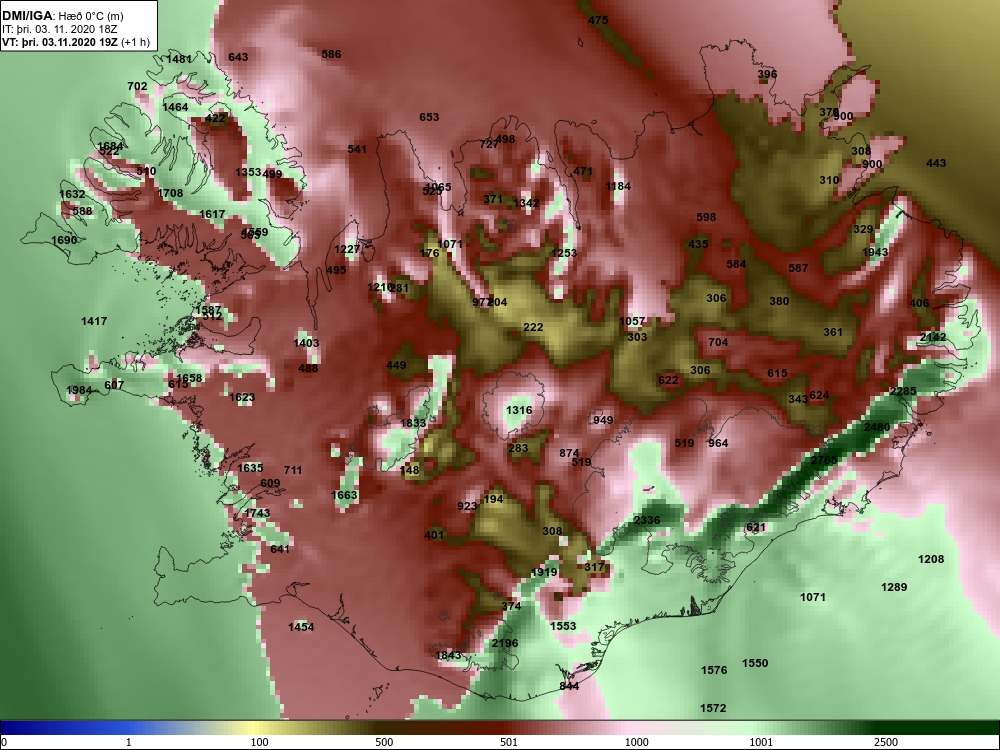Select the legend label '501'
Viewport: 1000px width, 750px height.
tap(508, 742)
